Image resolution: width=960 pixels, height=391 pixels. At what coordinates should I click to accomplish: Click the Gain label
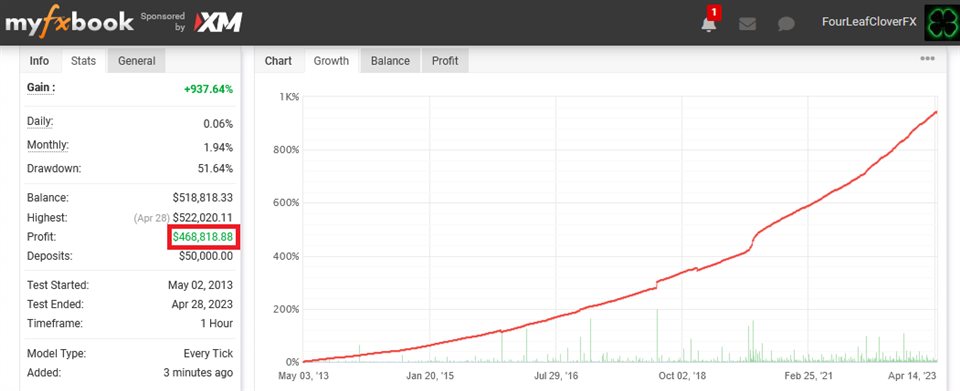pyautogui.click(x=41, y=88)
